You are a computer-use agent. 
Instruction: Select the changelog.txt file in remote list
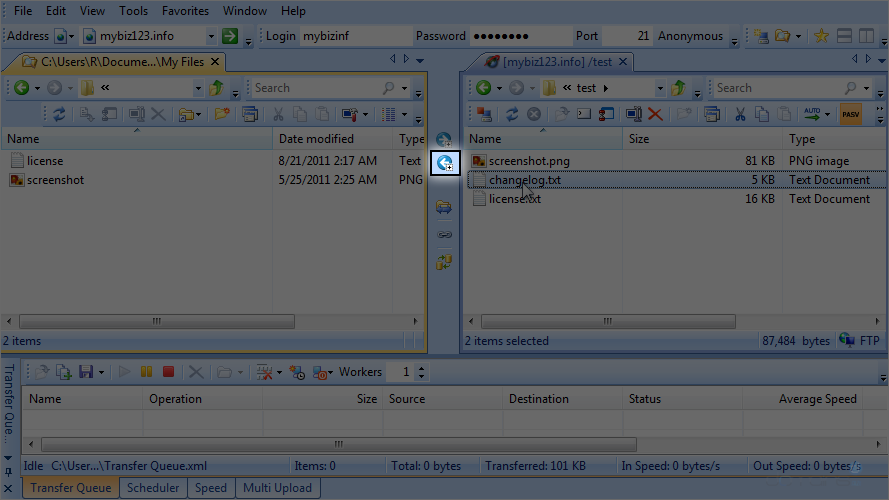click(x=525, y=180)
